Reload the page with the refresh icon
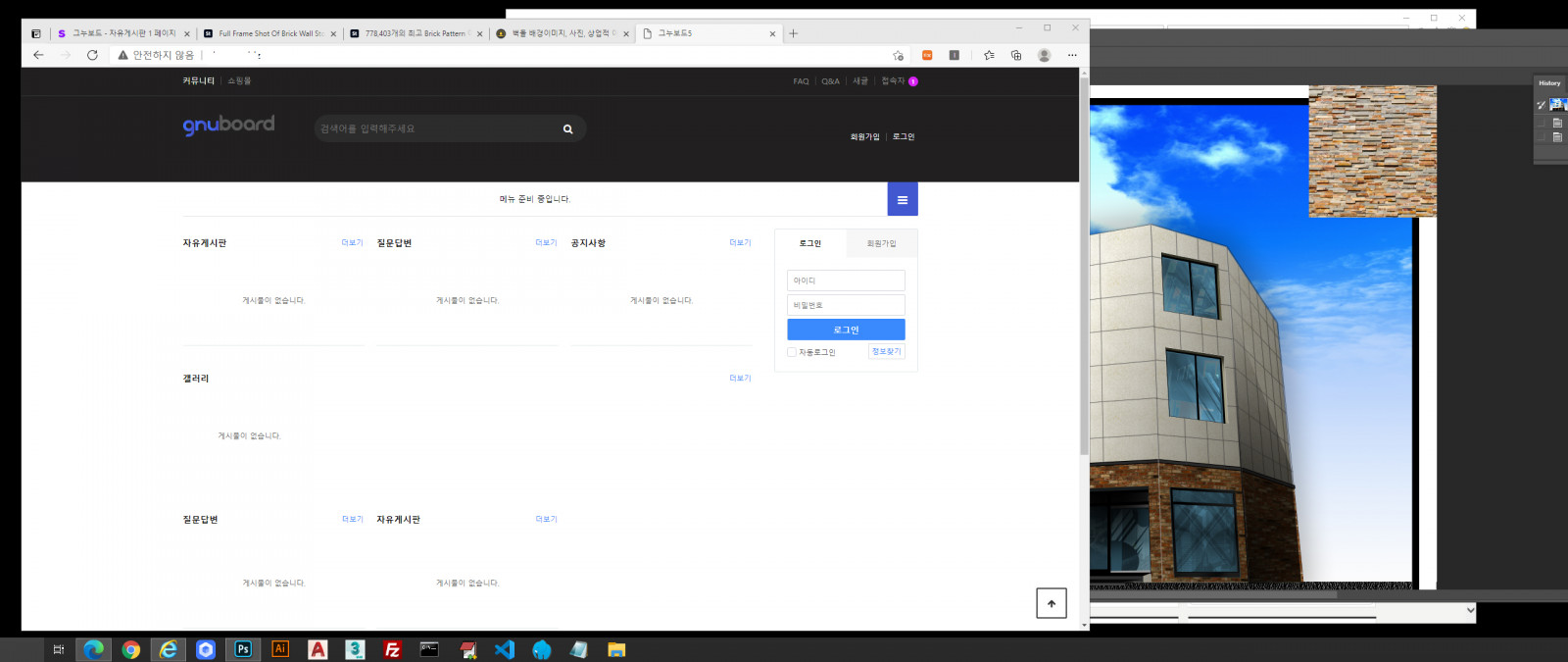 coord(92,56)
